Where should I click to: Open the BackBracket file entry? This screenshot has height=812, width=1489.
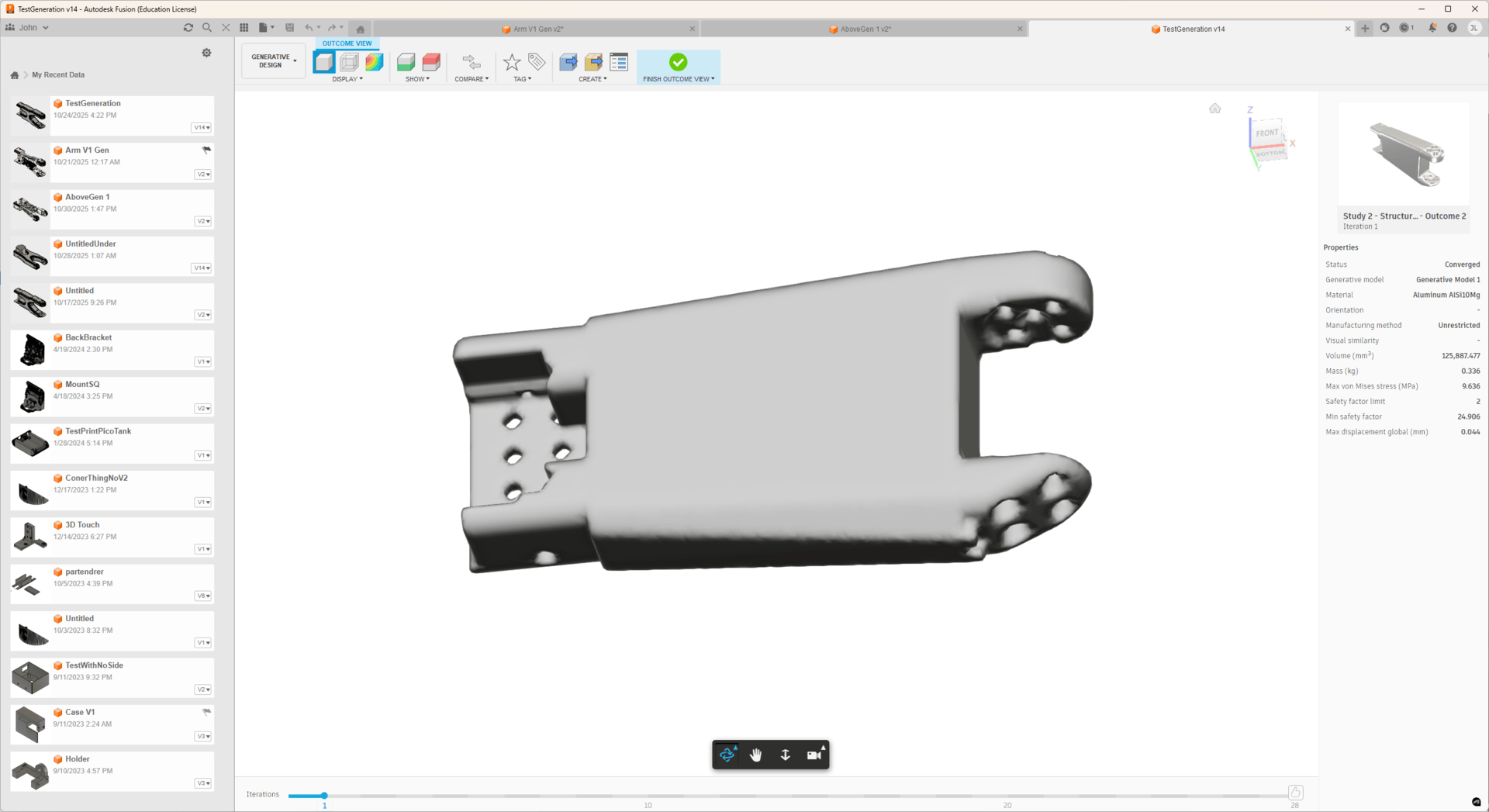point(112,350)
